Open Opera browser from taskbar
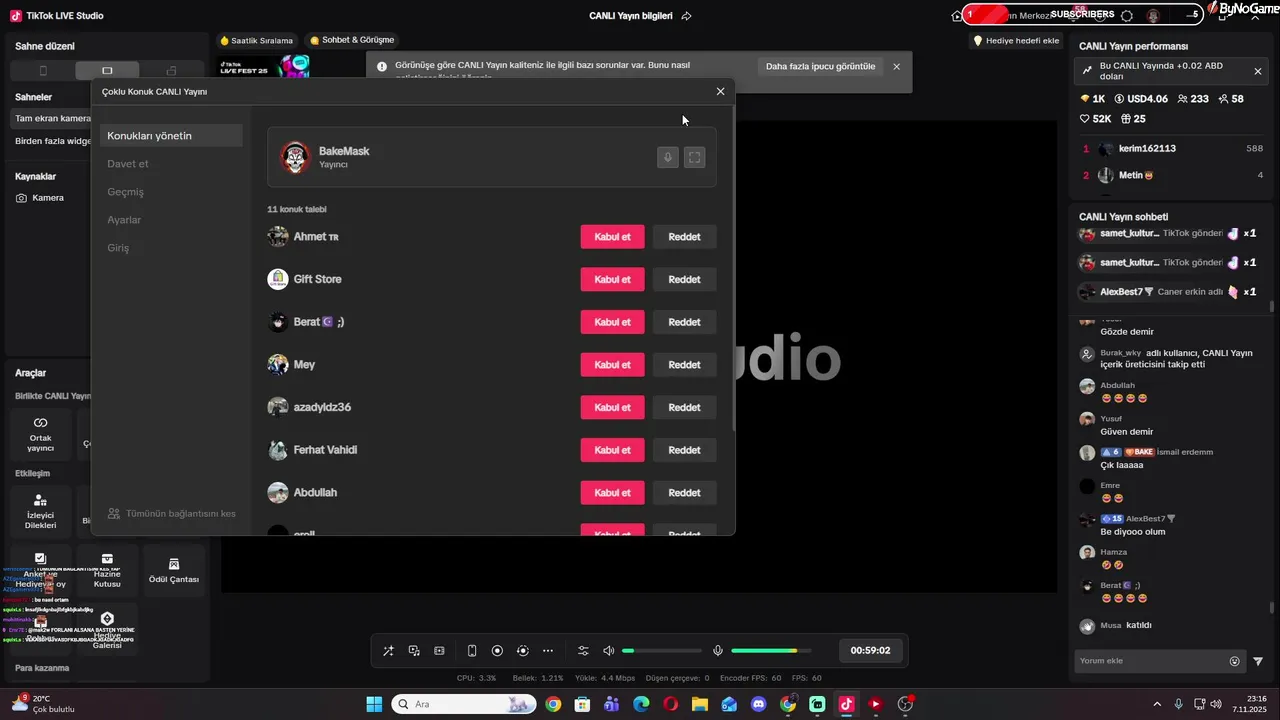 click(670, 704)
